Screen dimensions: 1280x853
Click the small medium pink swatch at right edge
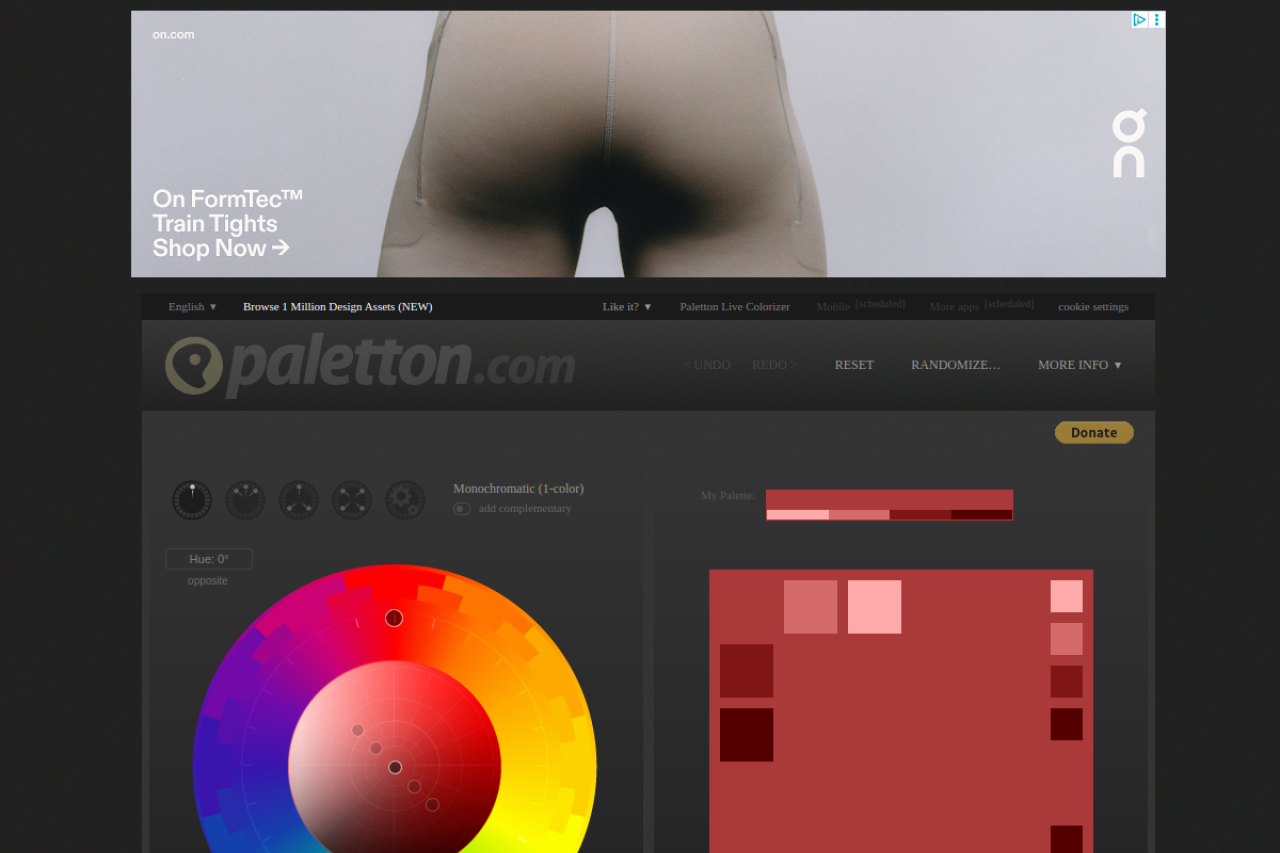pyautogui.click(x=1066, y=639)
